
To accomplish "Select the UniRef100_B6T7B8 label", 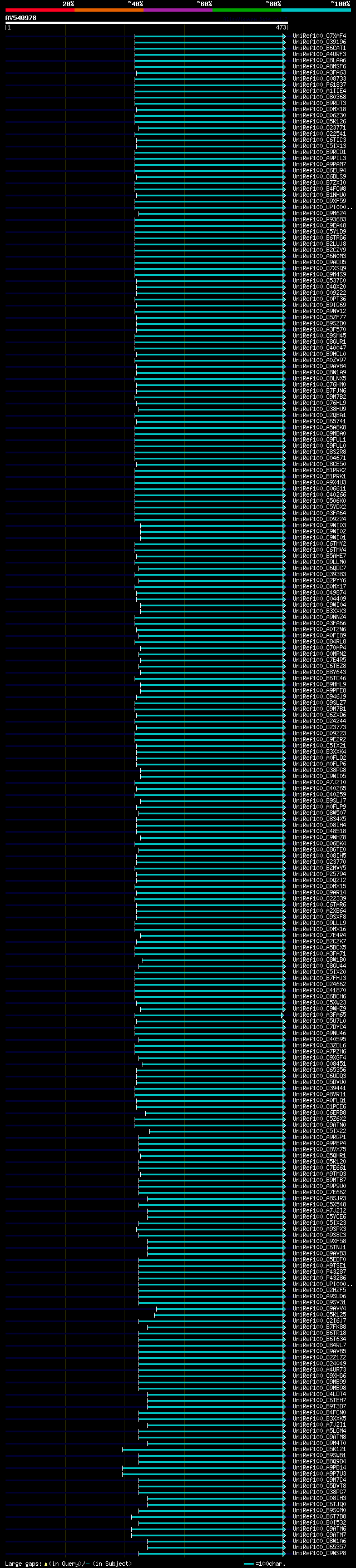I will [319, 1516].
